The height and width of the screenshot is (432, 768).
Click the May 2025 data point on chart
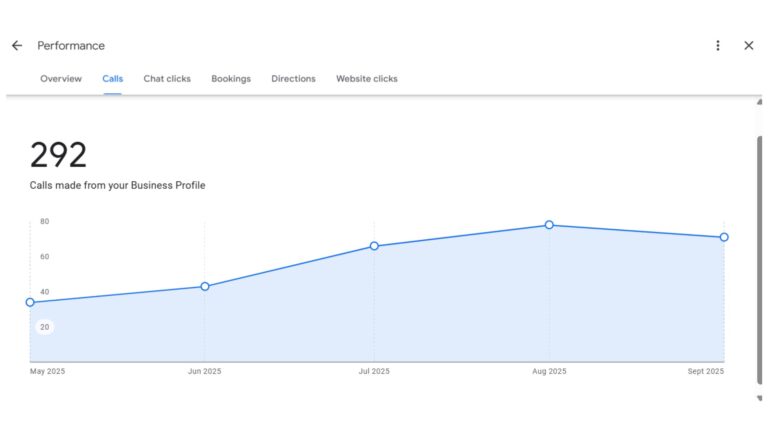tap(30, 302)
